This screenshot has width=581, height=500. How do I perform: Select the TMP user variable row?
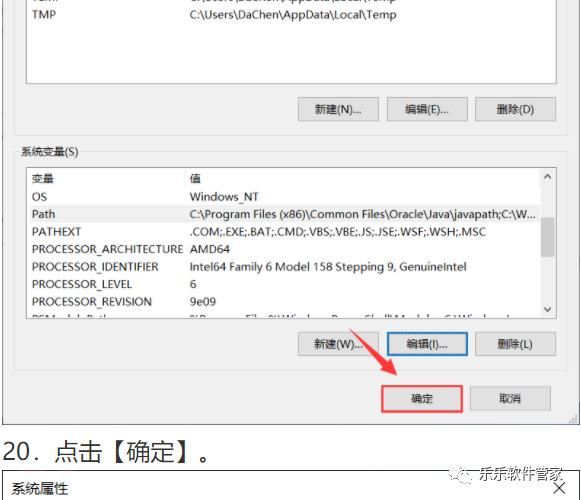point(291,15)
